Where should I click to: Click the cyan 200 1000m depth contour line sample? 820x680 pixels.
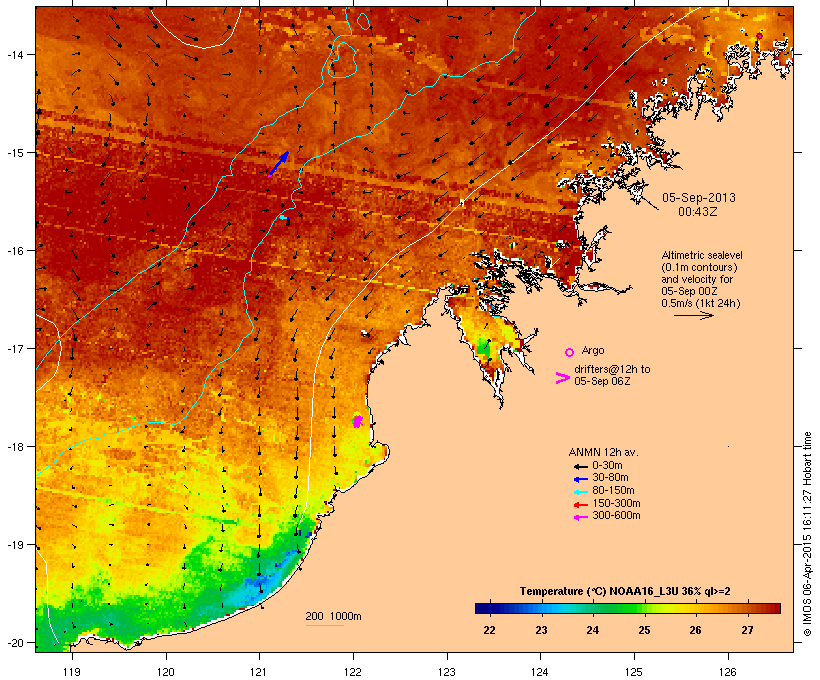[324, 625]
